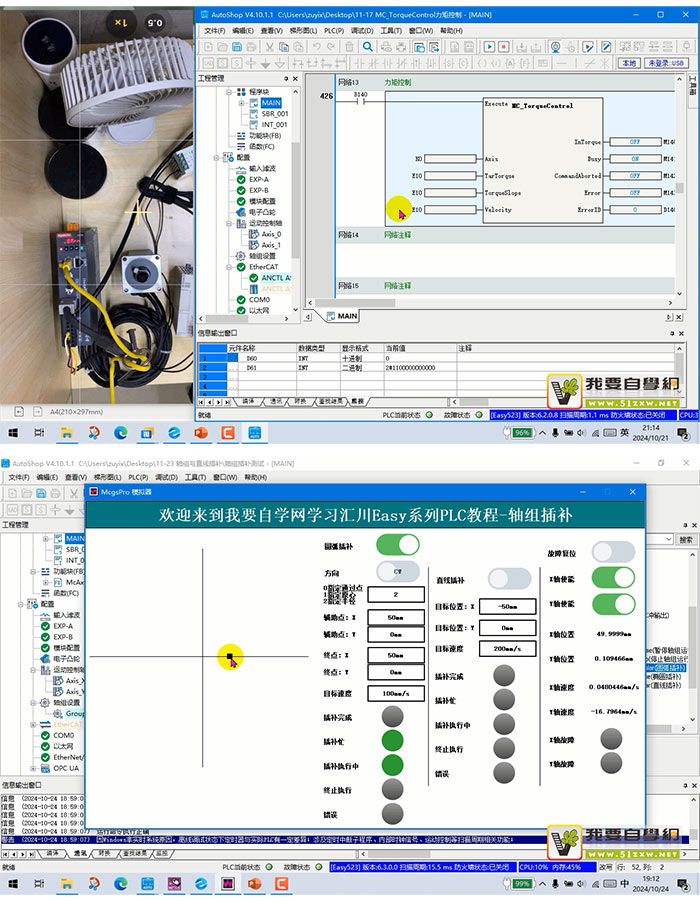Click the Run (play) icon in torque control toolbar

489,47
